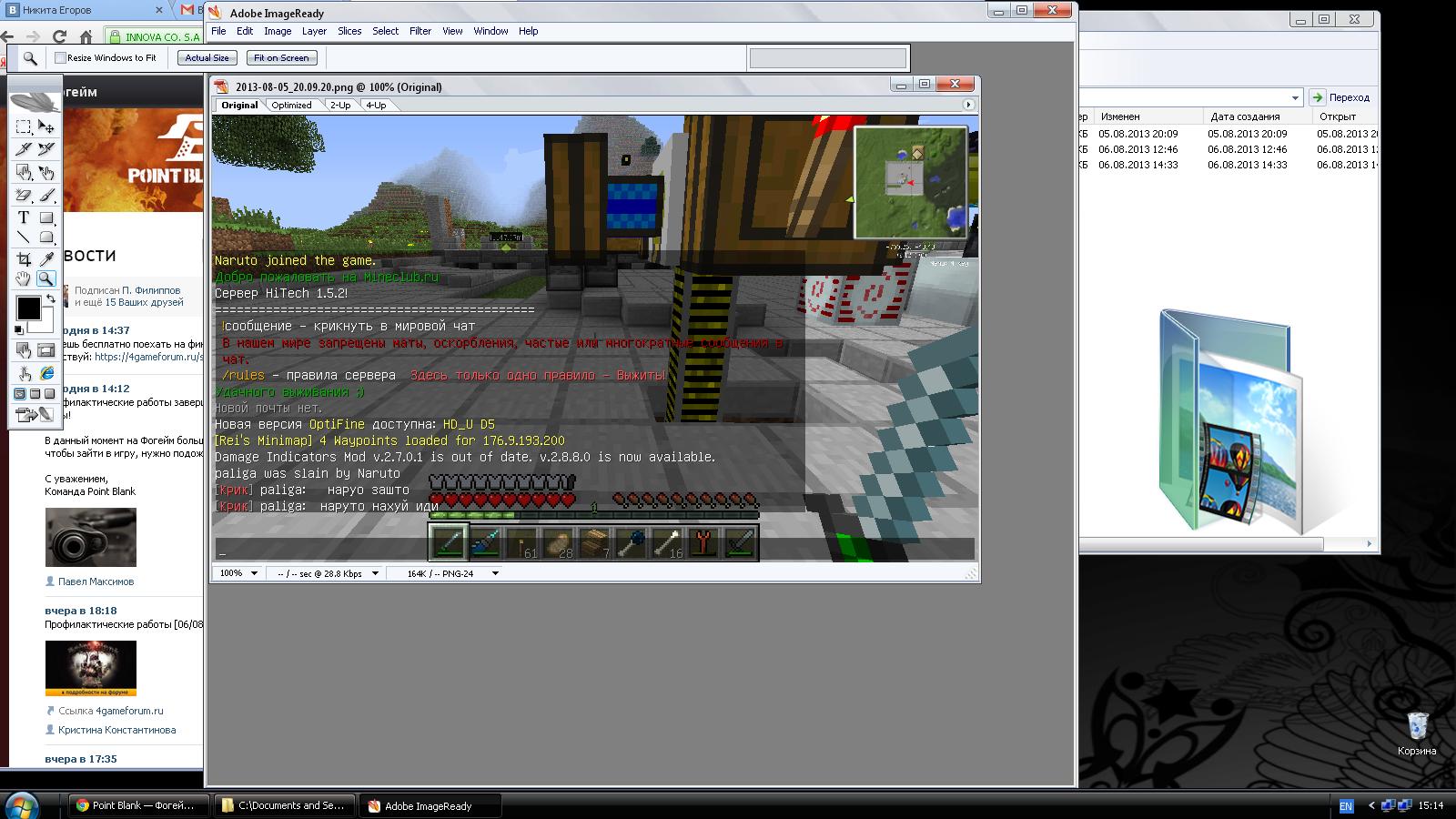Select the Line tool
This screenshot has width=1456, height=819.
click(x=24, y=238)
